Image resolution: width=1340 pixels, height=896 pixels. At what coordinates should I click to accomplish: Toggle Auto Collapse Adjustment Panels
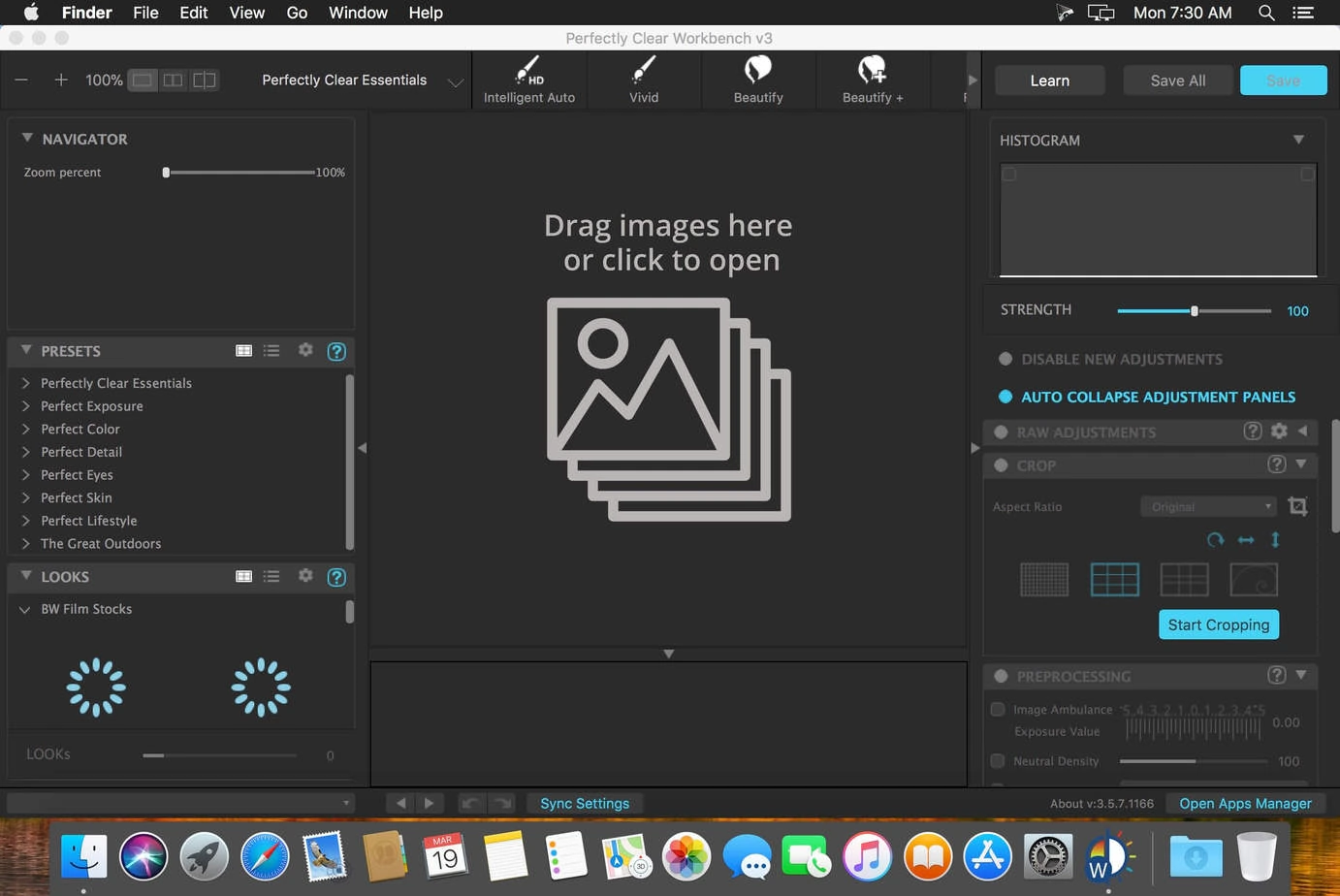[x=1005, y=397]
